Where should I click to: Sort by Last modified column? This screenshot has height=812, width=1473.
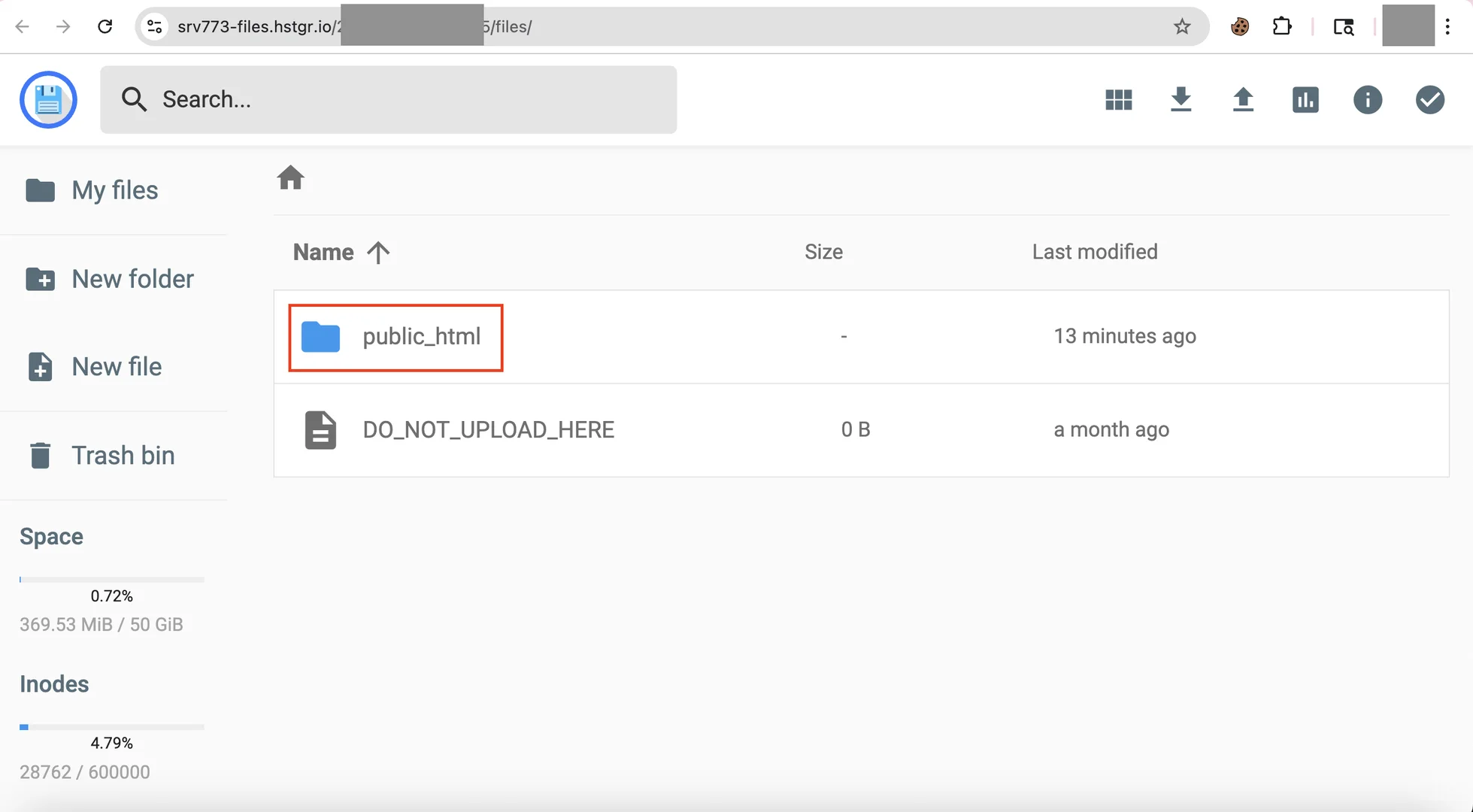pos(1094,252)
